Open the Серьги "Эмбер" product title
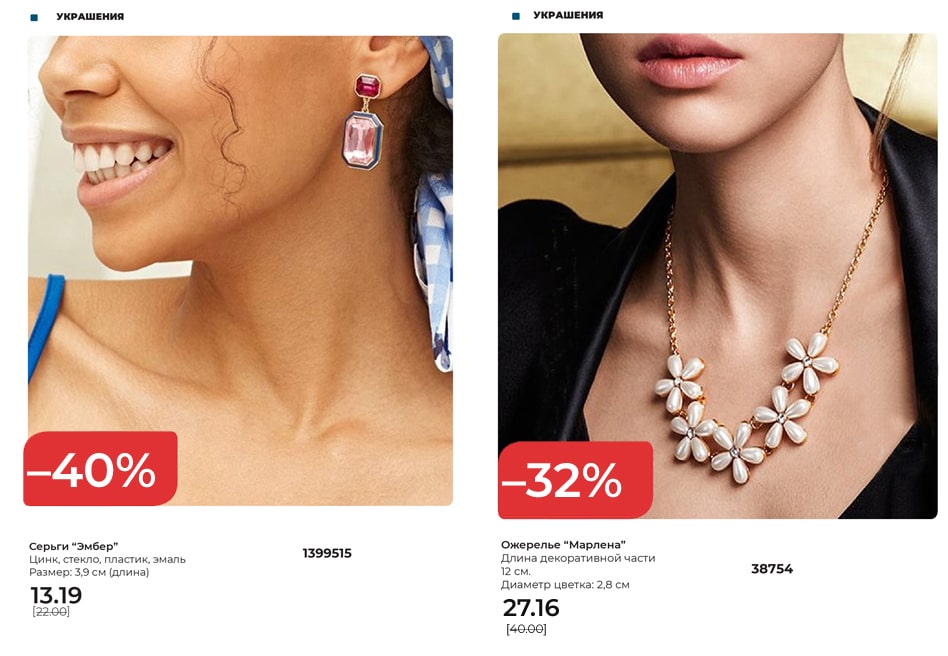 [x=74, y=547]
